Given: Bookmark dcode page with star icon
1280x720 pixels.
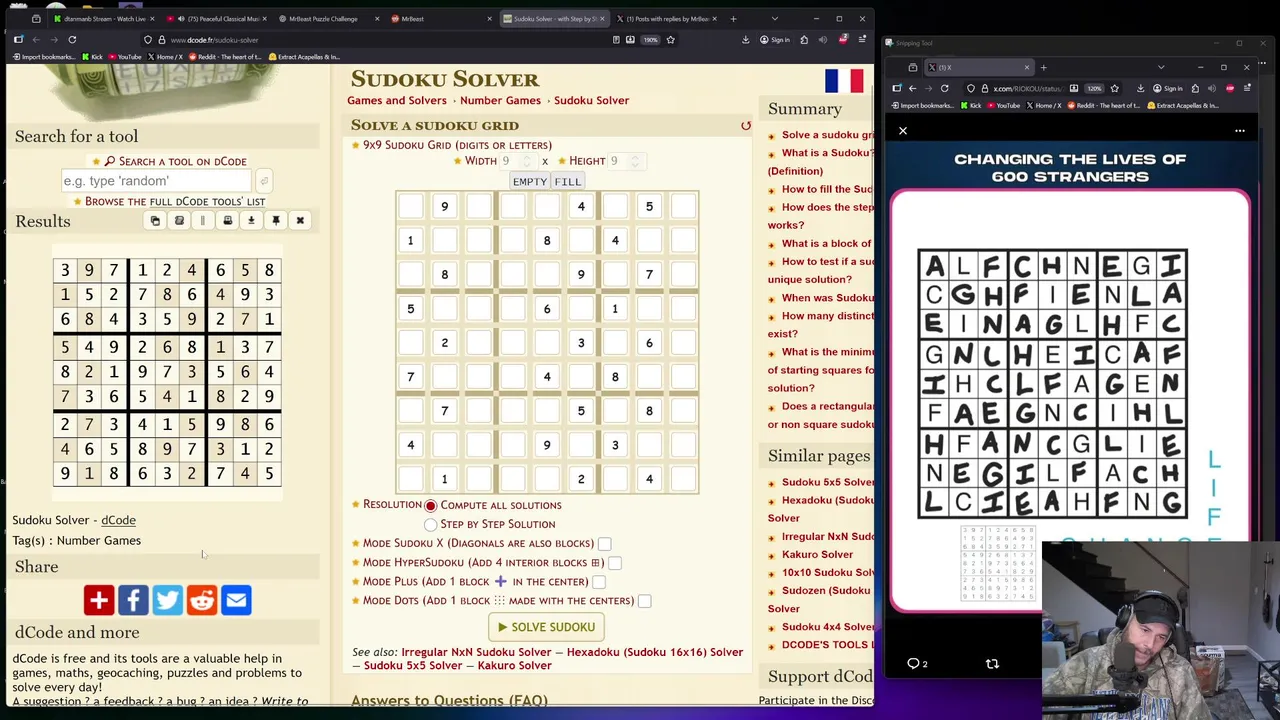Looking at the screenshot, I should point(670,40).
